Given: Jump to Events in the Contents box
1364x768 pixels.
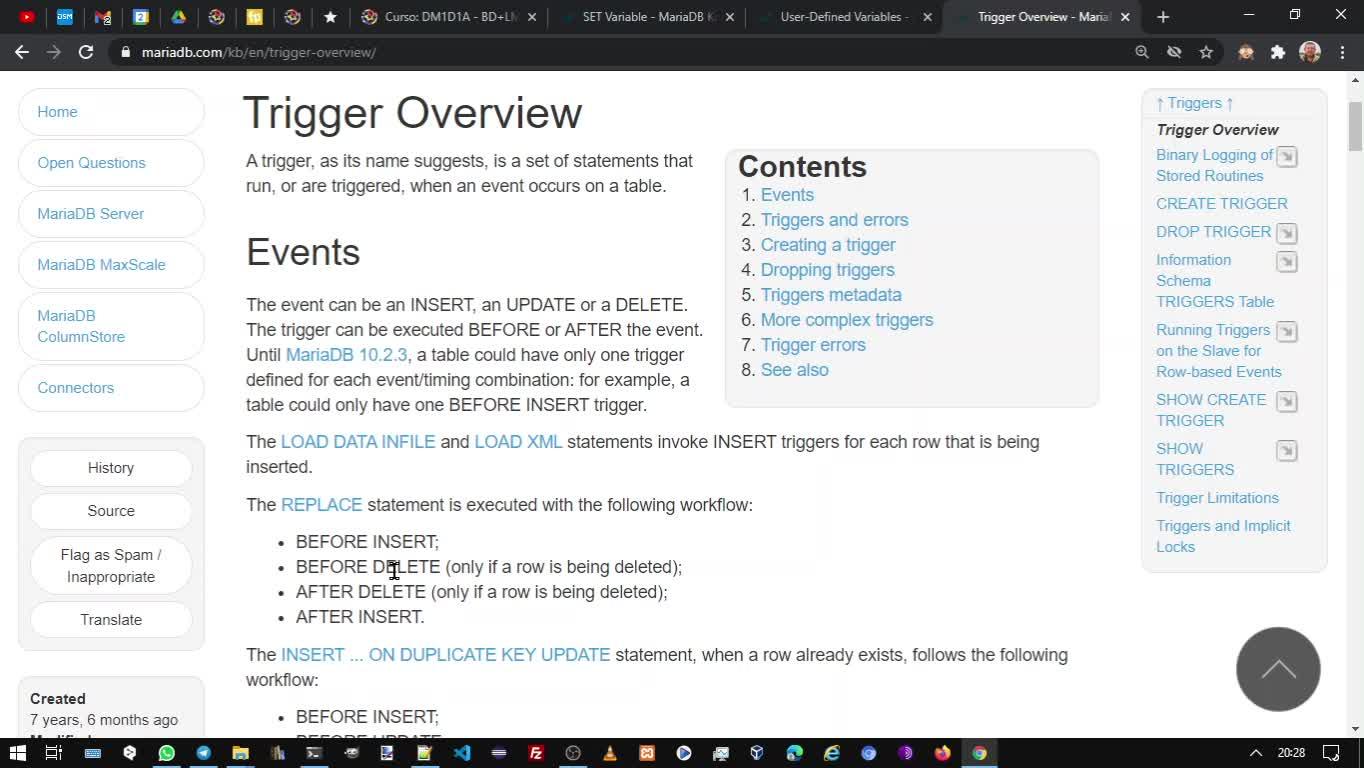Looking at the screenshot, I should [787, 195].
